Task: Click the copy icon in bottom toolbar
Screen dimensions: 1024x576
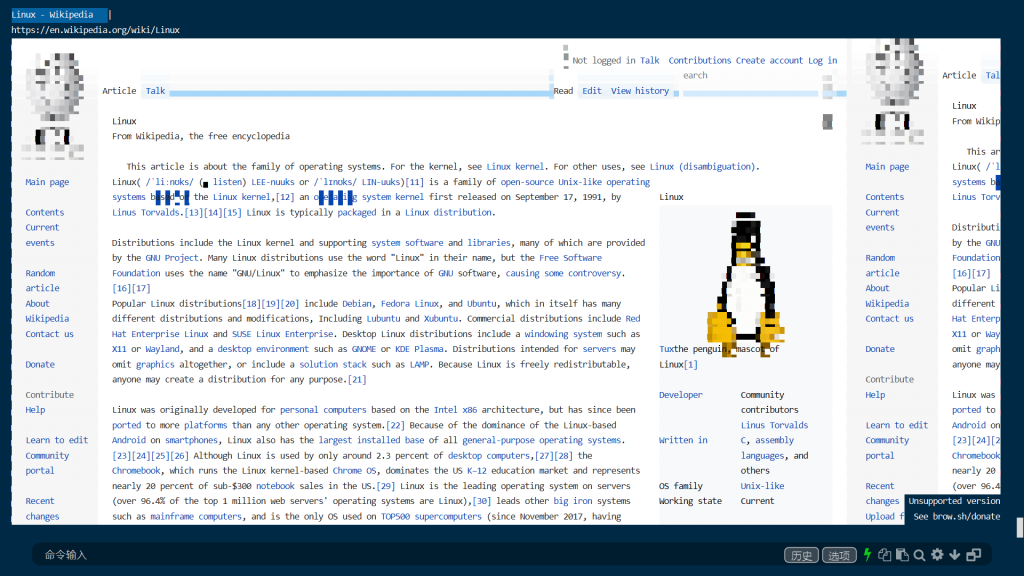Action: (x=885, y=554)
